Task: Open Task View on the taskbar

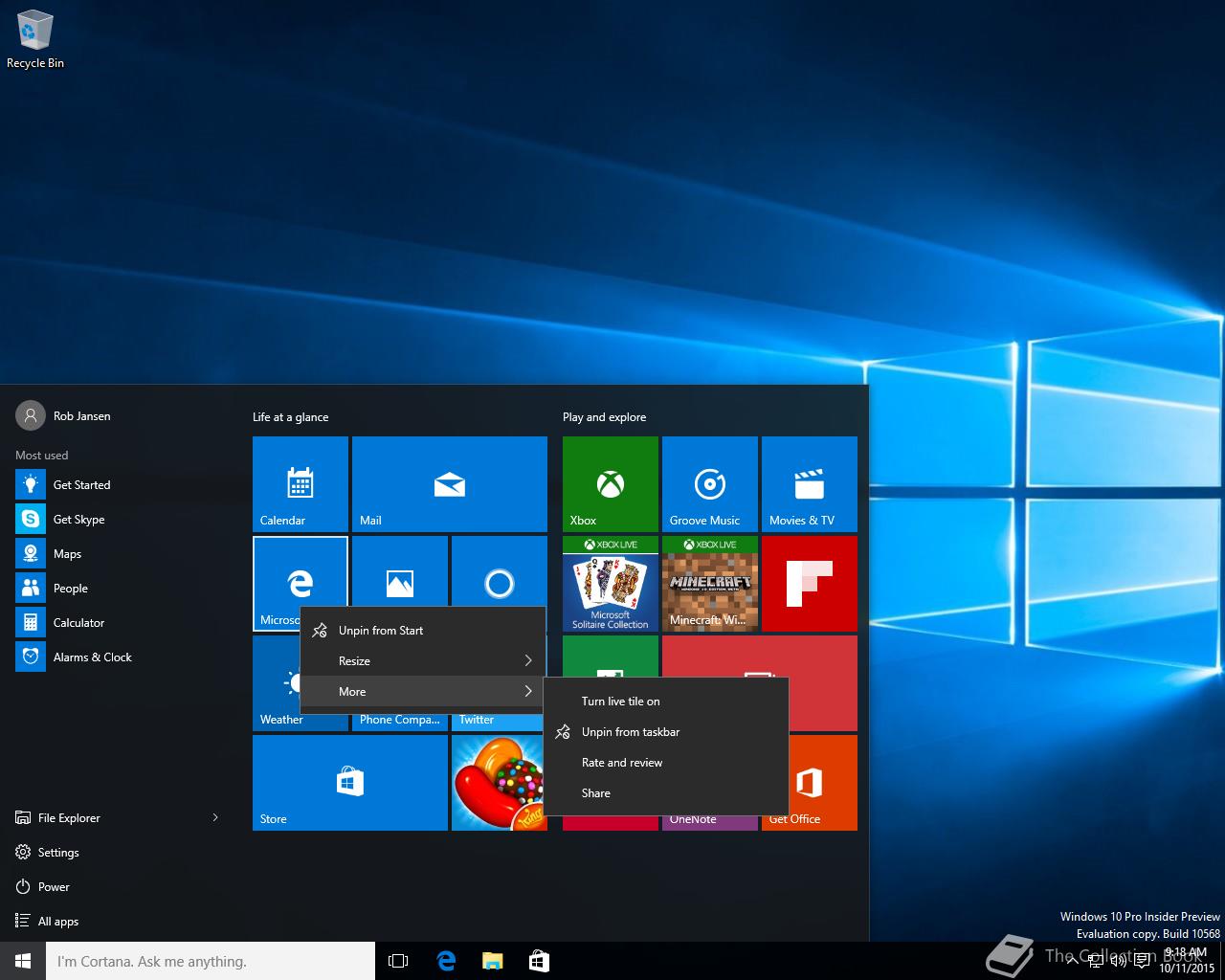Action: [x=398, y=961]
